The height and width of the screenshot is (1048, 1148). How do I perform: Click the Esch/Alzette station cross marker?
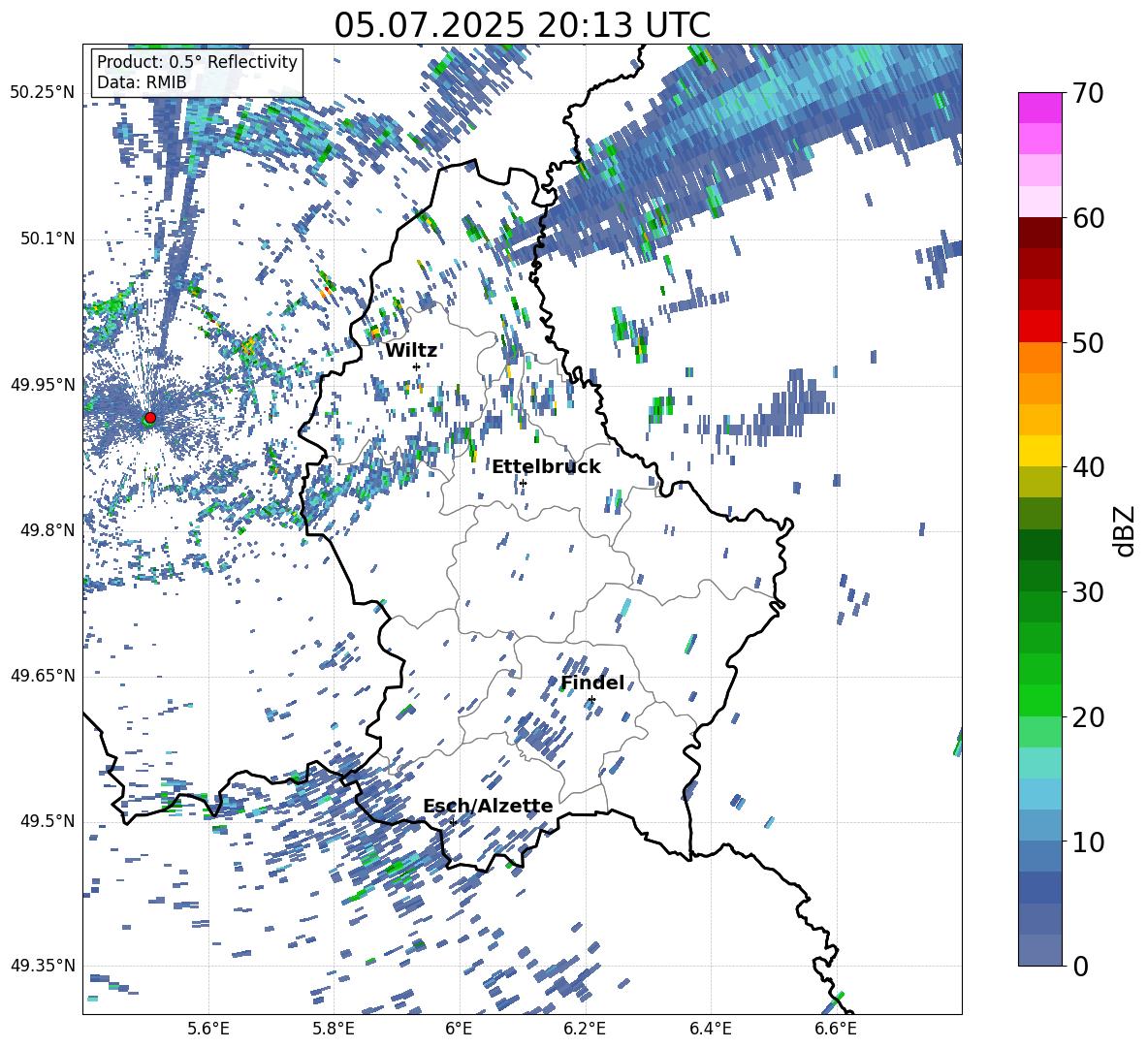tap(453, 822)
